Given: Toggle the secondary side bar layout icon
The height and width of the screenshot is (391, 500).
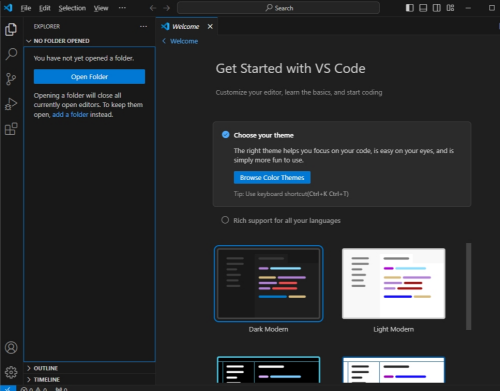Looking at the screenshot, I should click(436, 8).
